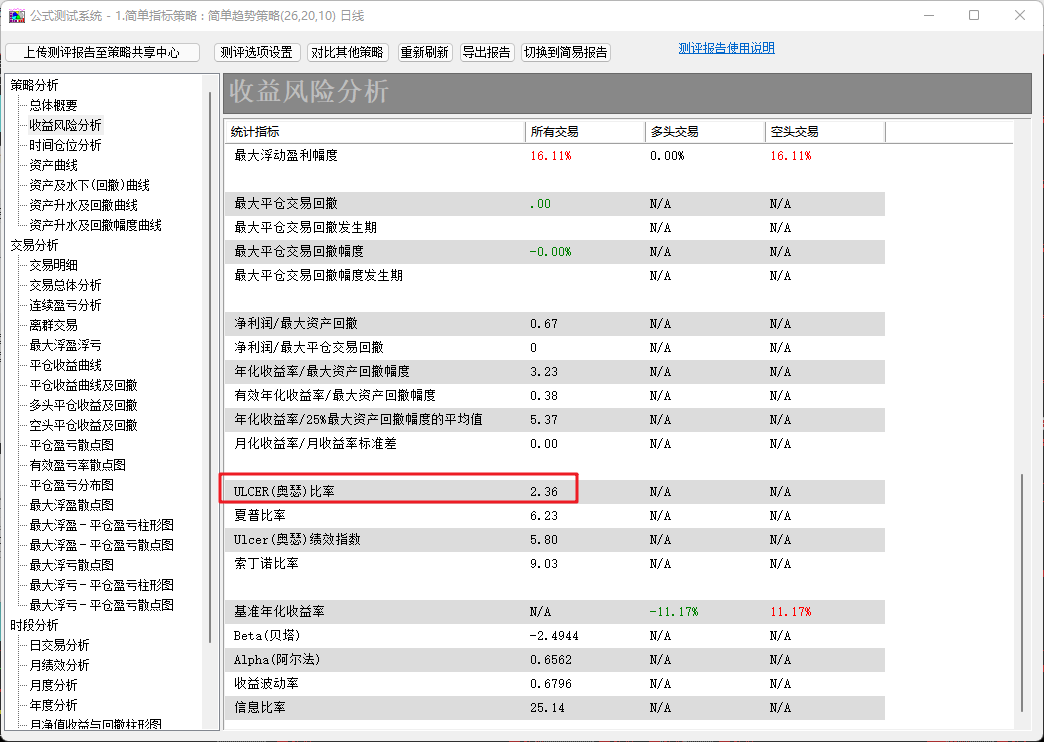This screenshot has height=742, width=1044.
Task: Click the app icon in the title bar
Action: [x=17, y=16]
